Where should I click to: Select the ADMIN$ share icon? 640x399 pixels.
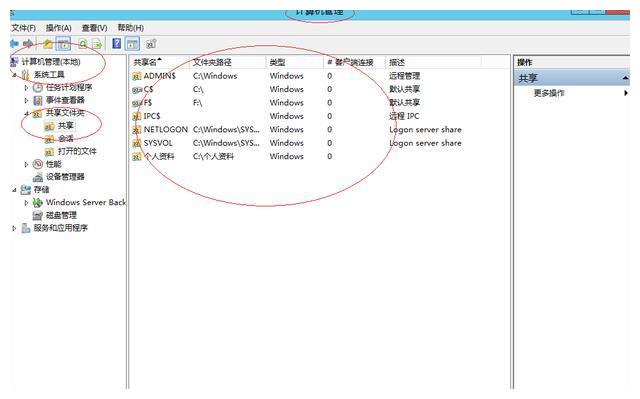click(x=137, y=76)
